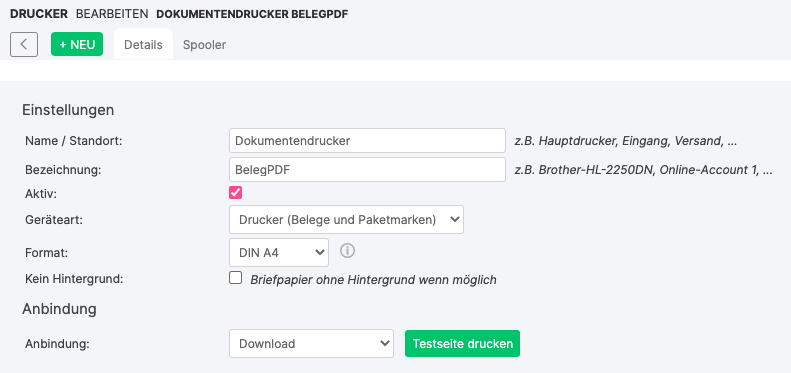The width and height of the screenshot is (791, 373).
Task: Open the Geräteart dropdown
Action: (346, 220)
